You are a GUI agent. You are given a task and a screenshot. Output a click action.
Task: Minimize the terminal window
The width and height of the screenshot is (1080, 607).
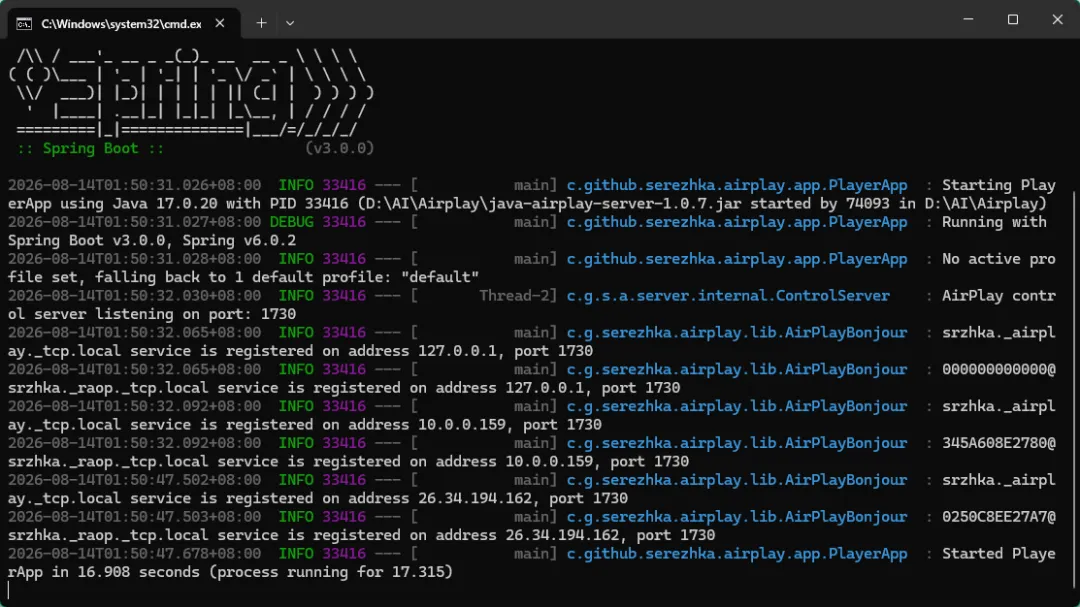(968, 19)
